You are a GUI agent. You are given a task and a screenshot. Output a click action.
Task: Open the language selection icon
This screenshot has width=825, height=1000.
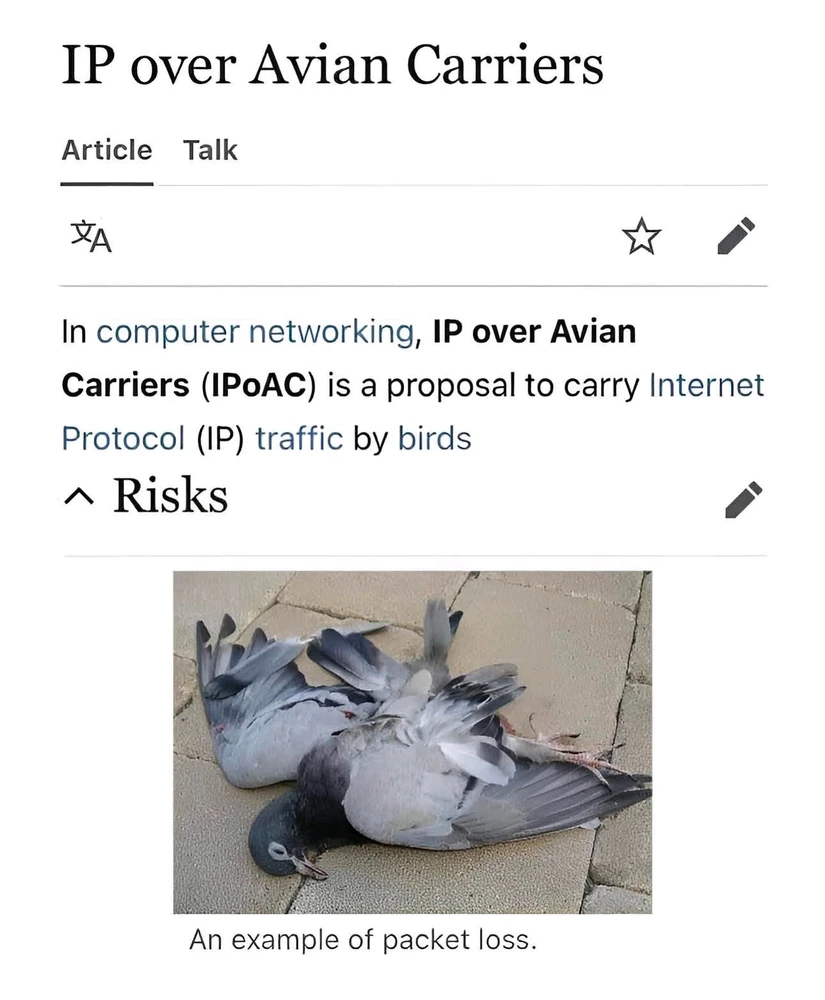(91, 237)
